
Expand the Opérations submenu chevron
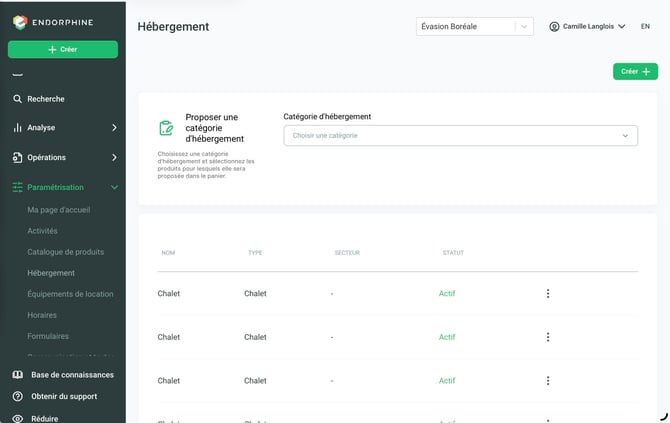pos(114,158)
